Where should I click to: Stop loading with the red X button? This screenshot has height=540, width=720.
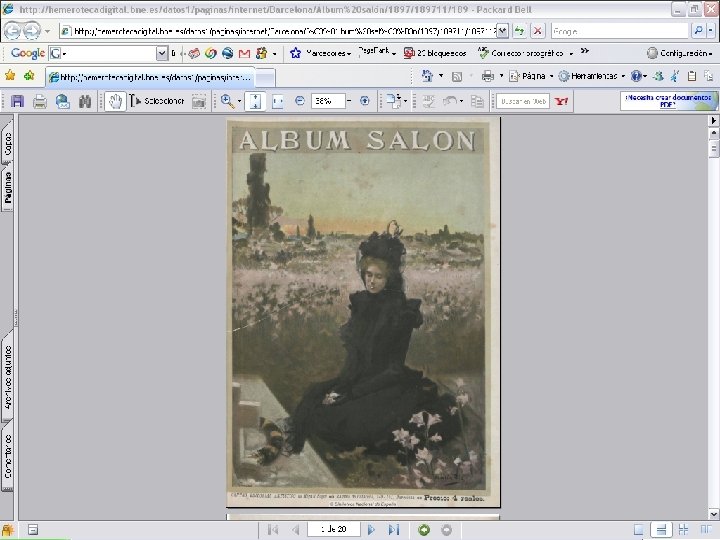click(537, 31)
